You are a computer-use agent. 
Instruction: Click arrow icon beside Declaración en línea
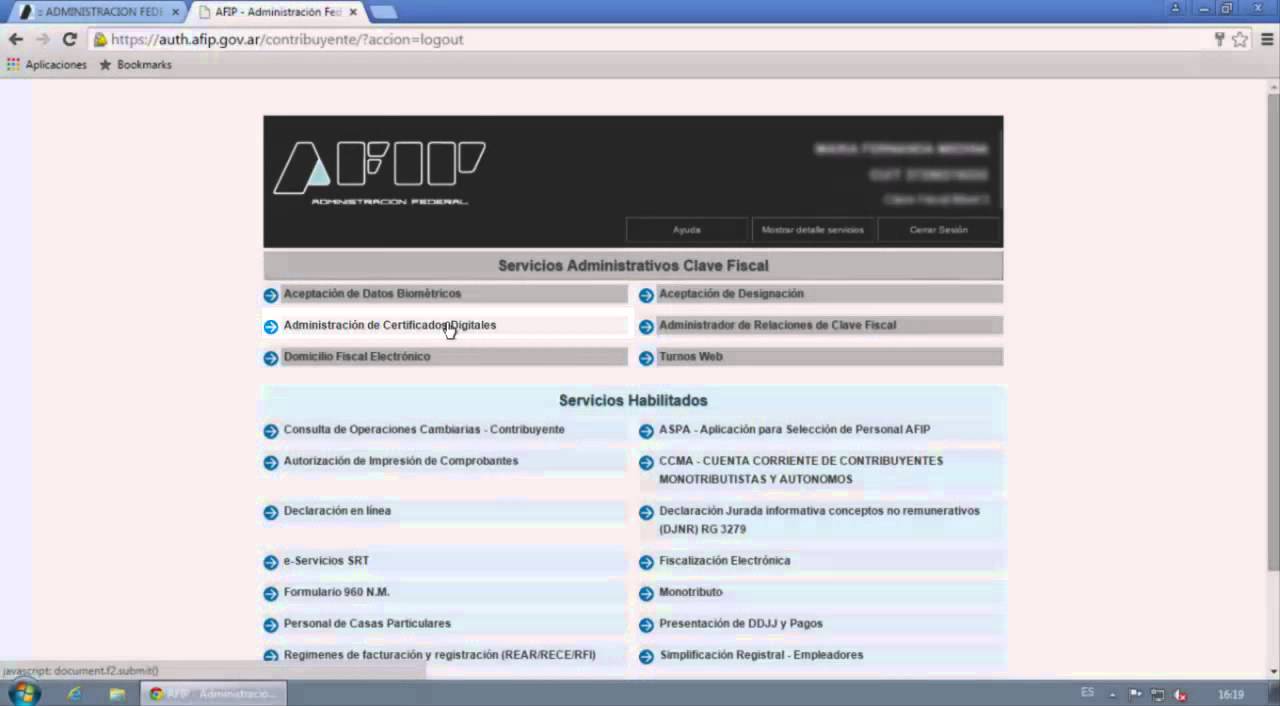pyautogui.click(x=271, y=512)
